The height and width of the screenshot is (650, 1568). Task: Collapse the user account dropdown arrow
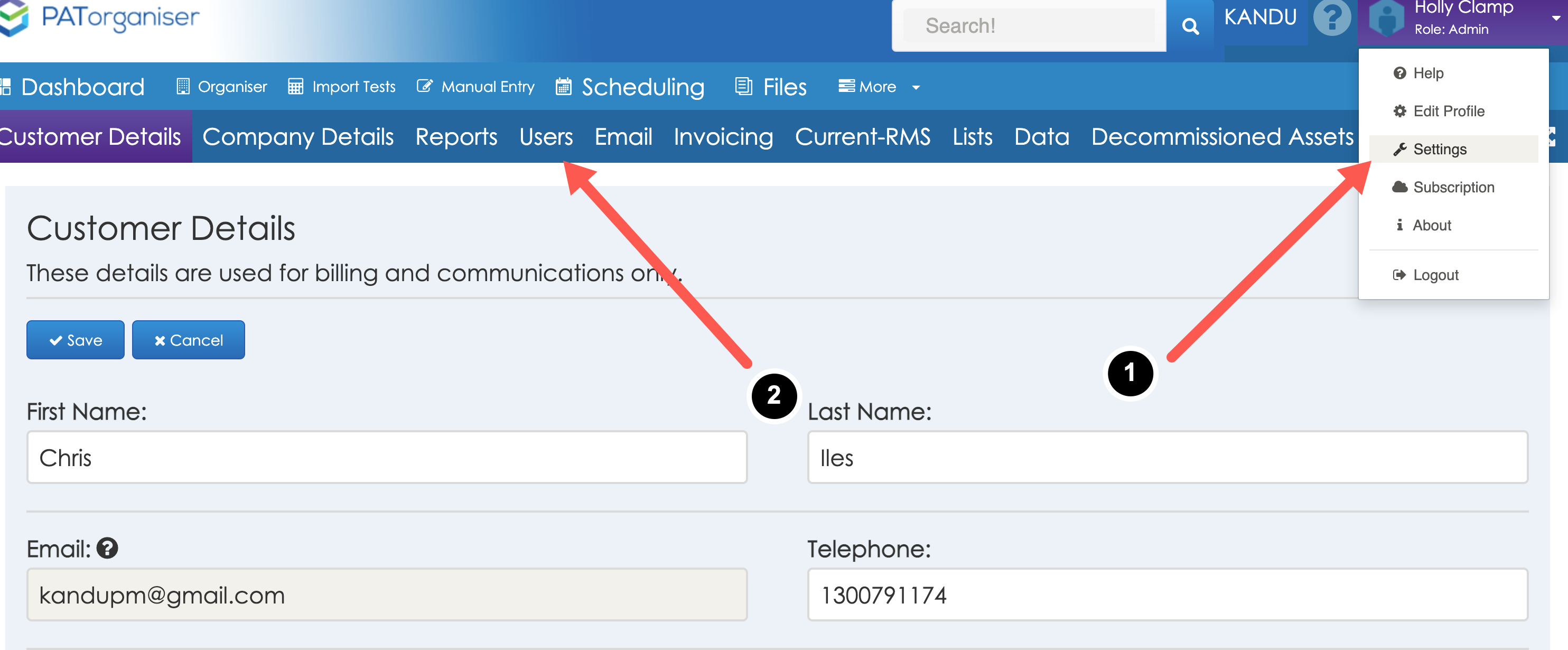coord(1555,18)
